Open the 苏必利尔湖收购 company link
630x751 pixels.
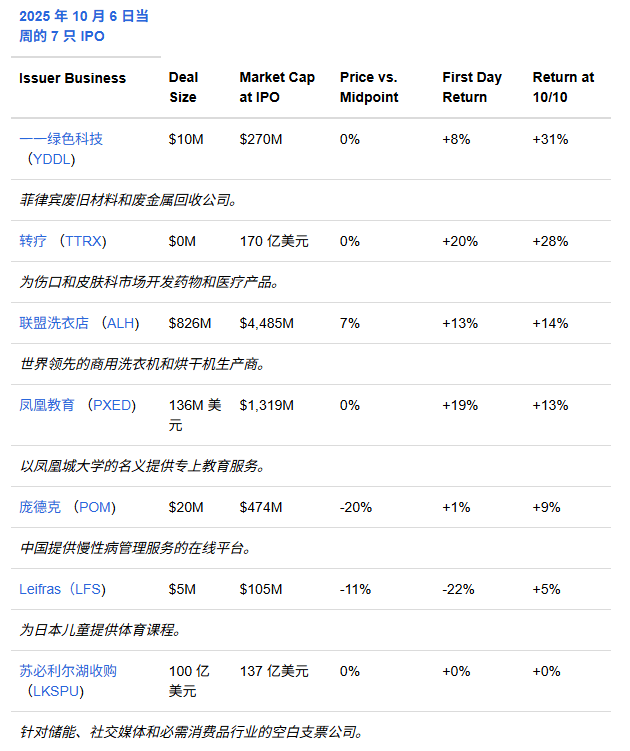(68, 671)
